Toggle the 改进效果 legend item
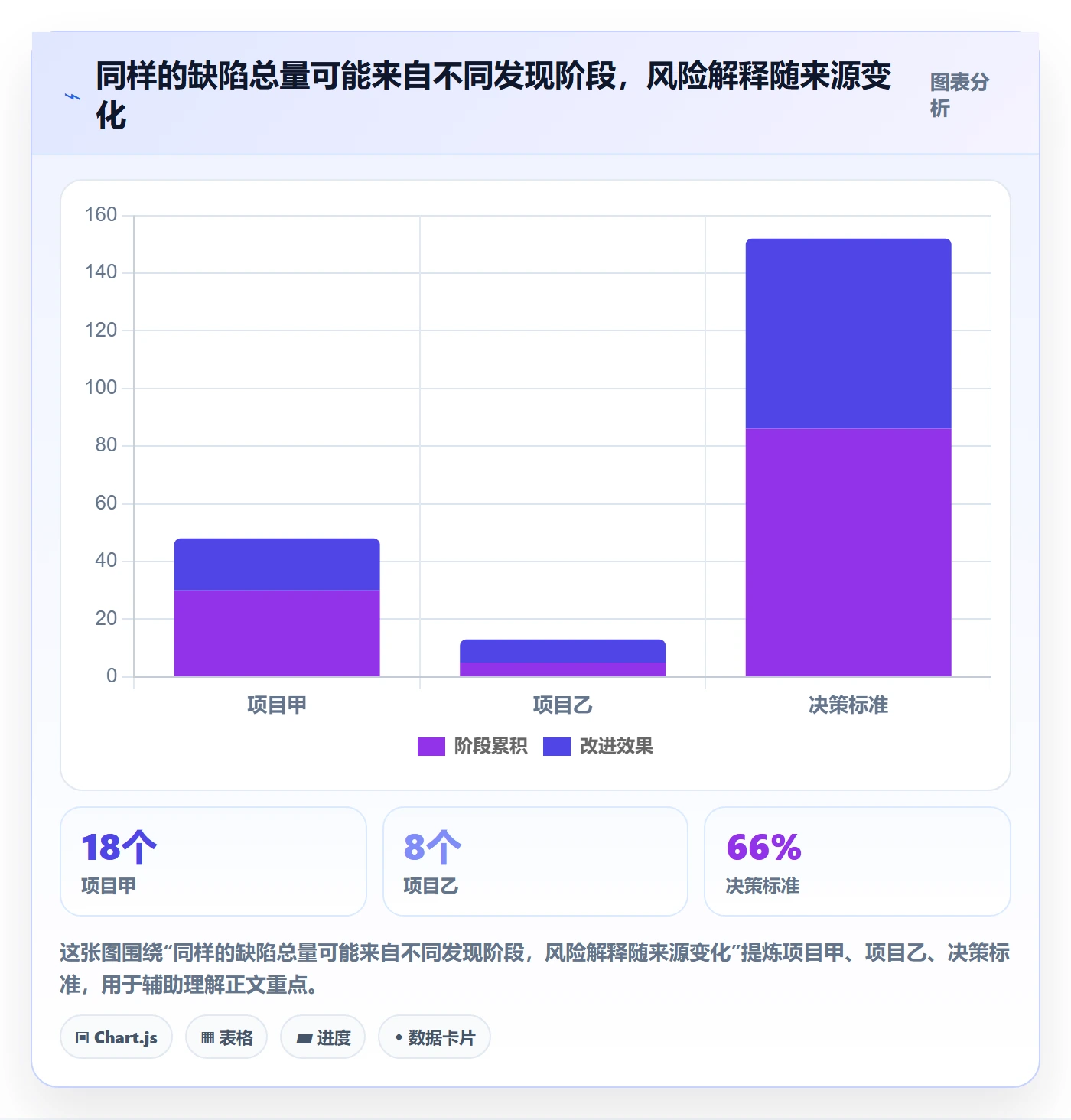This screenshot has height=1120, width=1071. (x=598, y=746)
